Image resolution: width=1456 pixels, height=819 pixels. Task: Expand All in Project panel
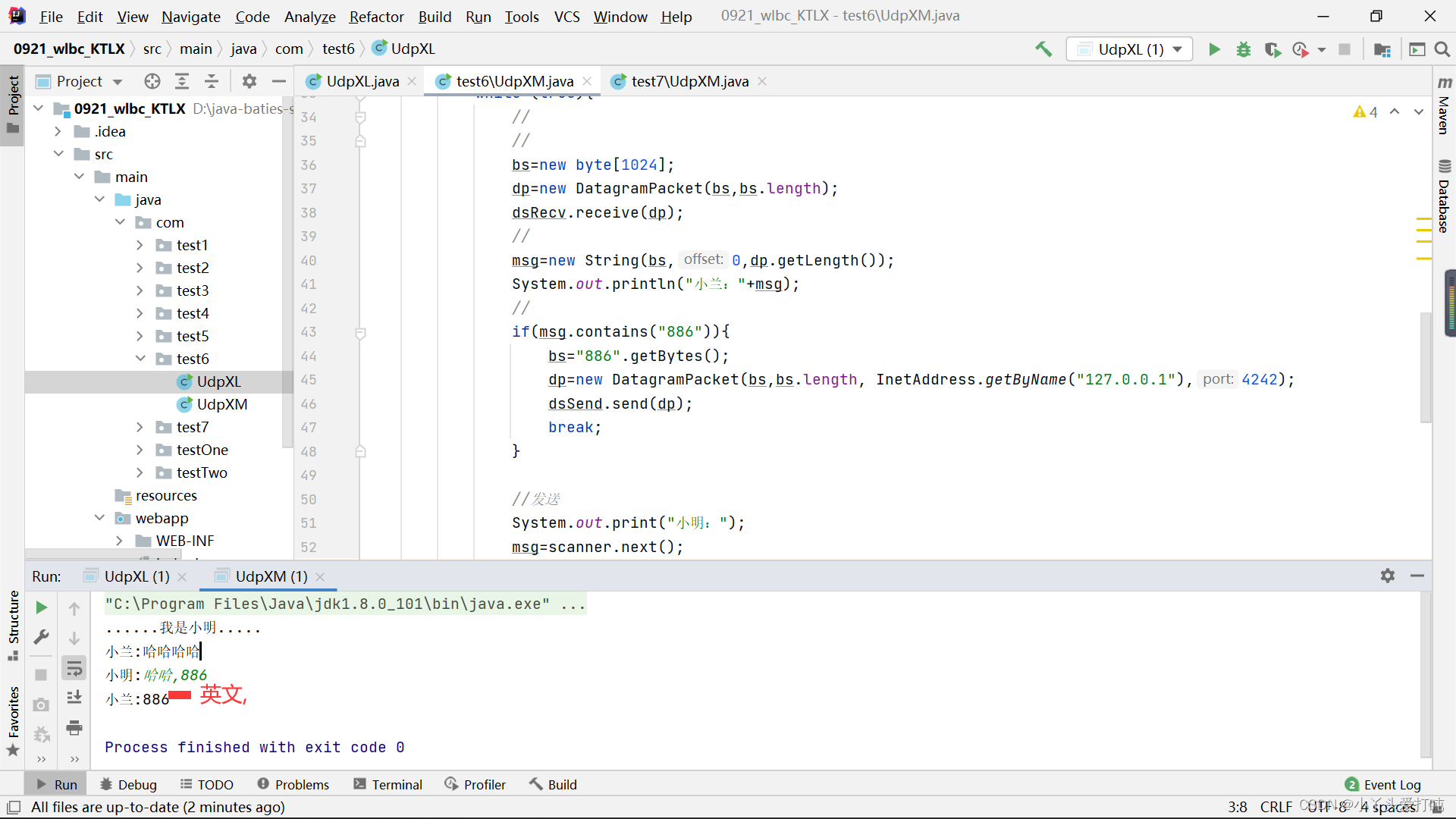(x=182, y=81)
